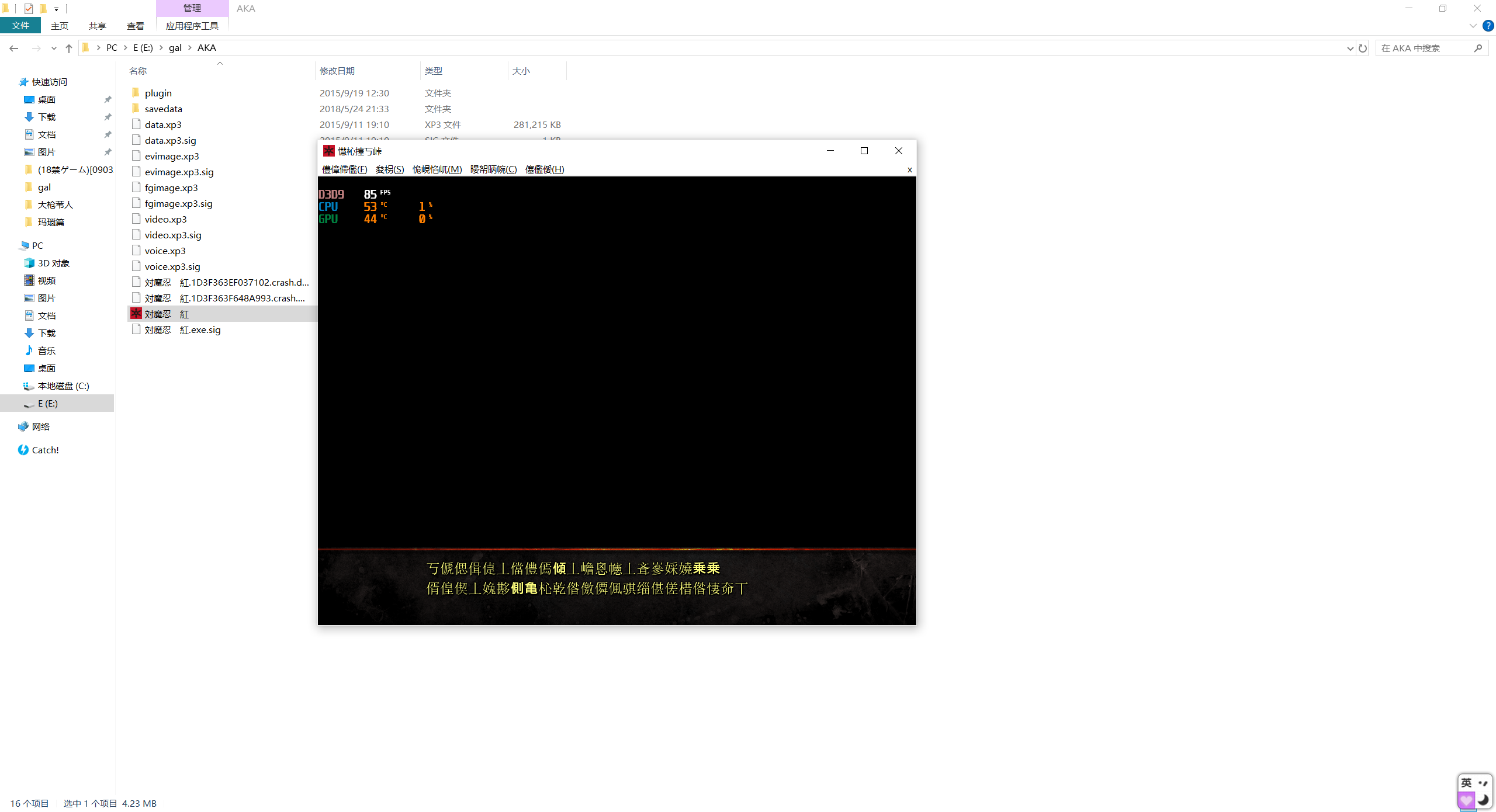The image size is (1496, 812).
Task: Sort files by 修改日期 column header
Action: click(337, 71)
